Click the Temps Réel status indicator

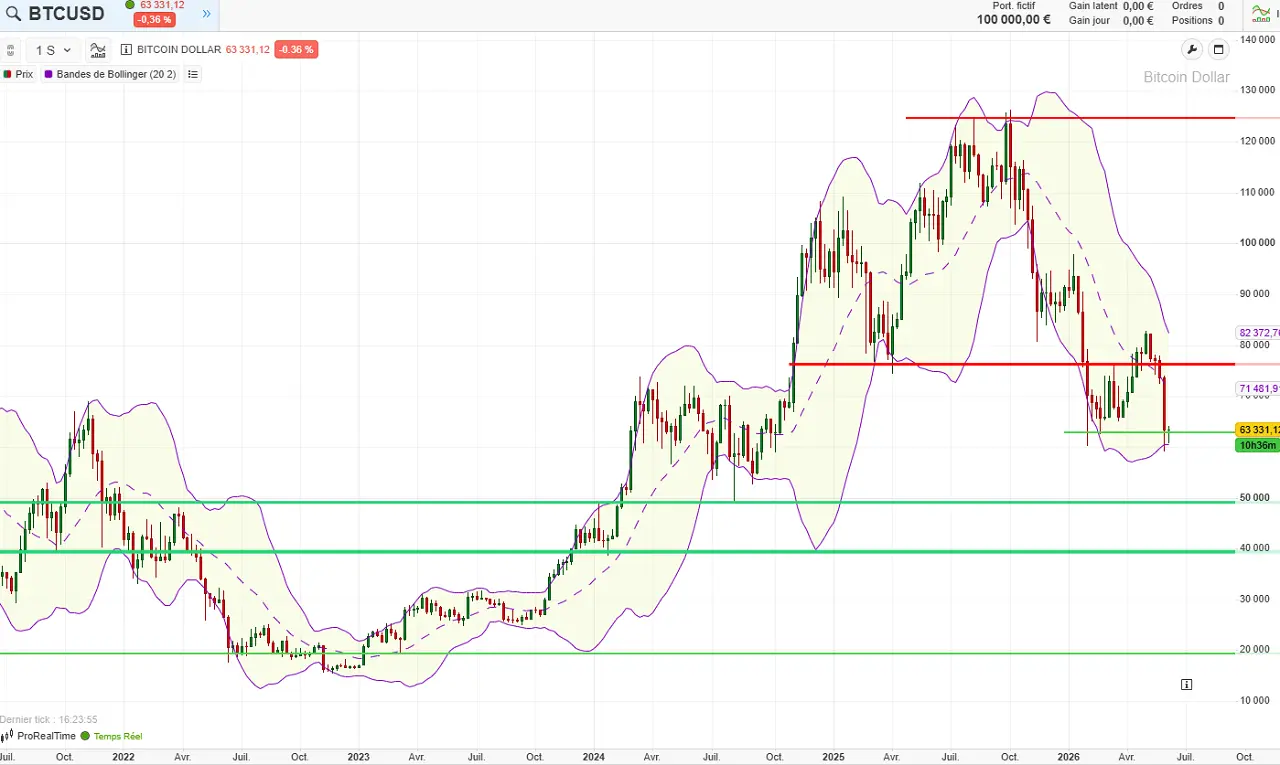tap(111, 736)
